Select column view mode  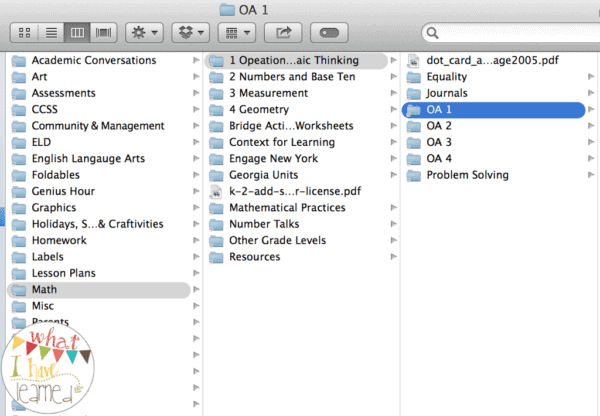(x=77, y=33)
